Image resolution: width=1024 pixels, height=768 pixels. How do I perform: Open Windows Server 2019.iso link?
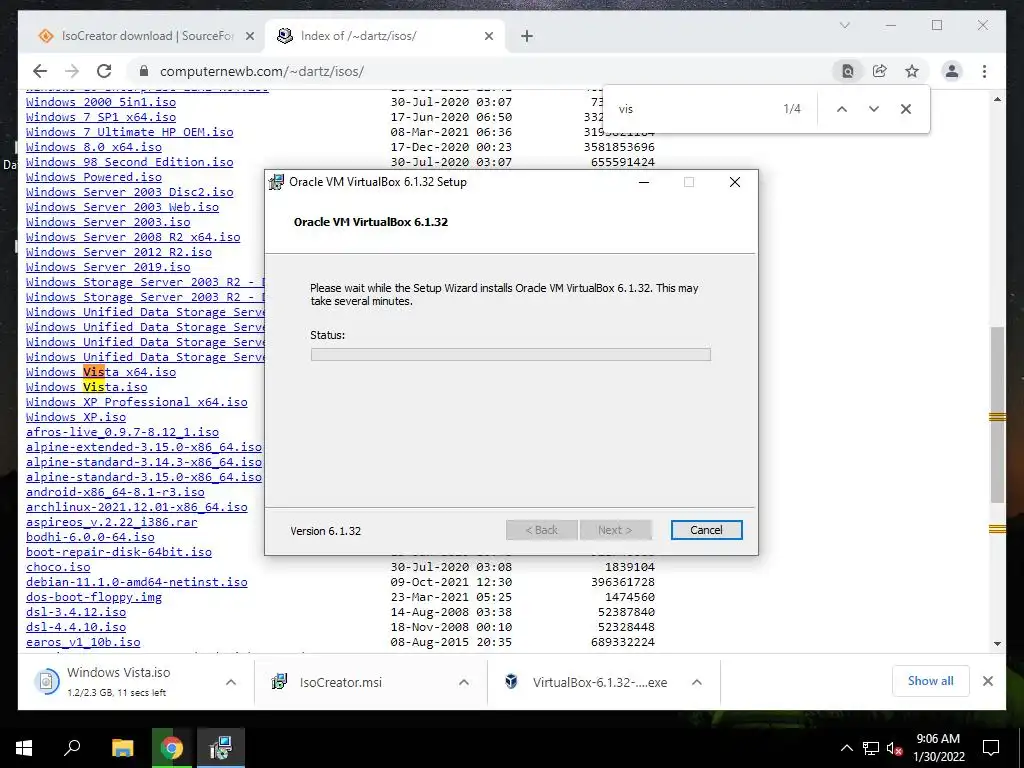(x=108, y=267)
